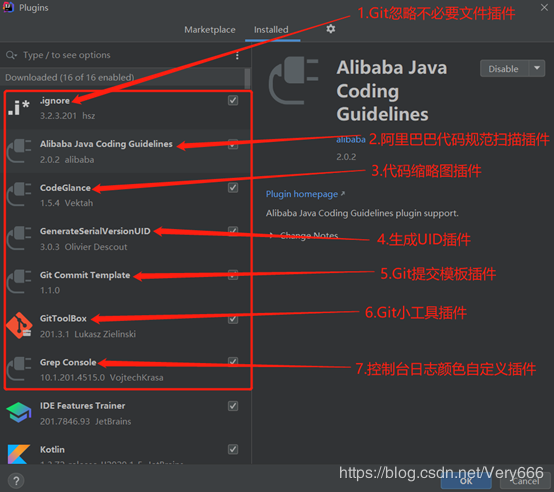Click the CodeGlance plugin icon
The height and width of the screenshot is (492, 554).
(x=19, y=194)
